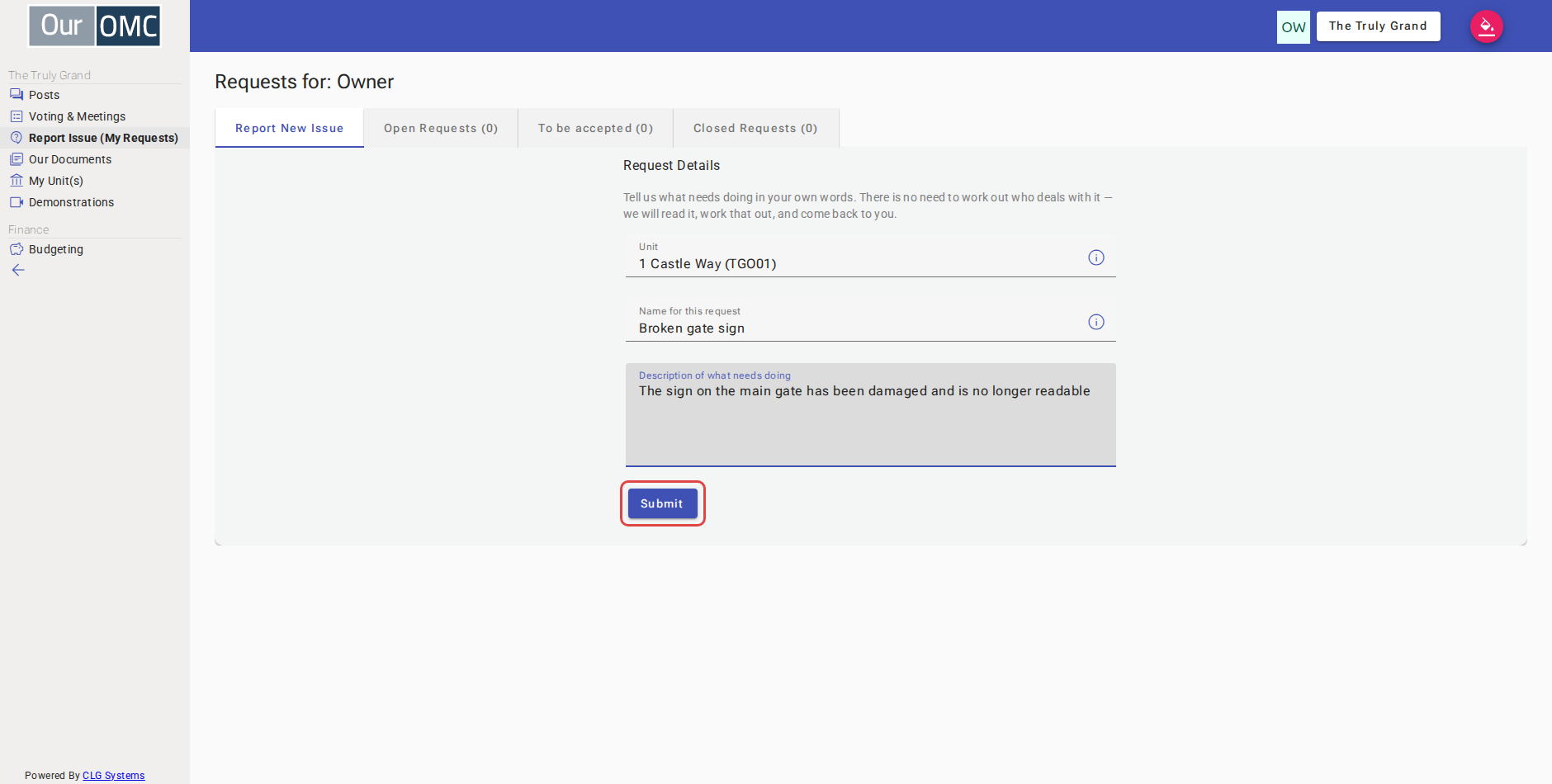The image size is (1552, 784).
Task: Open the Unit dropdown showing 1 Castle Way
Action: click(x=871, y=256)
